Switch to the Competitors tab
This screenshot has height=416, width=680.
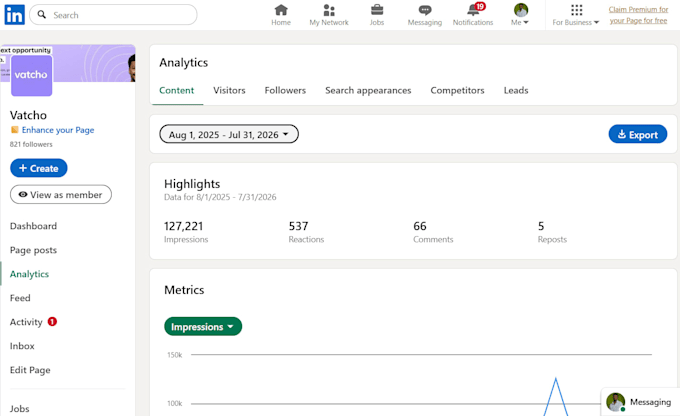coord(457,90)
